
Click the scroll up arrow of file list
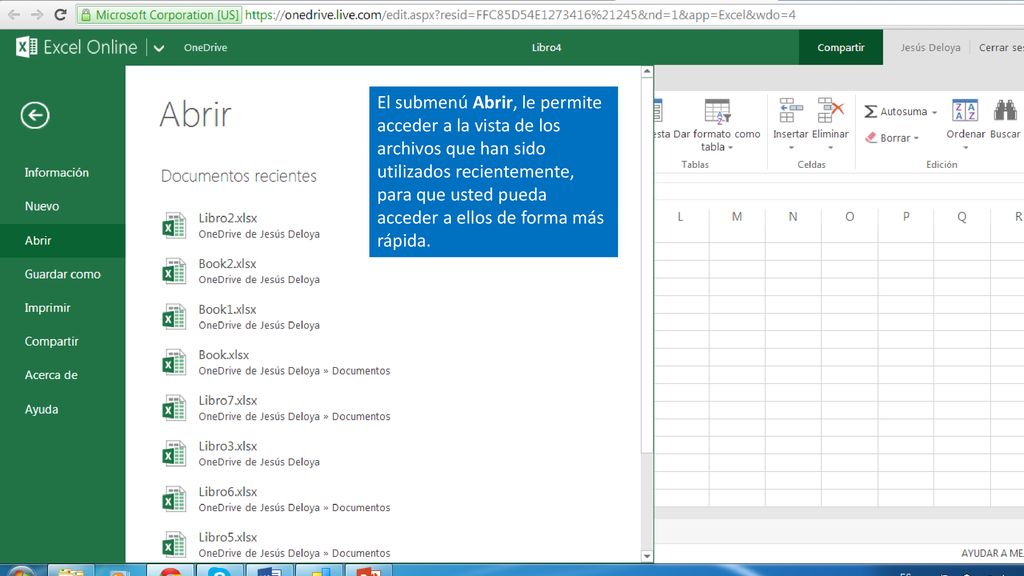click(647, 71)
